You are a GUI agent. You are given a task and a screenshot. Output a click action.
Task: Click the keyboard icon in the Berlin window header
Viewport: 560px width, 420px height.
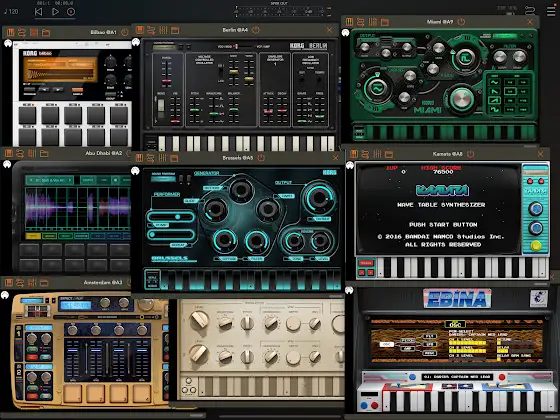coord(140,30)
